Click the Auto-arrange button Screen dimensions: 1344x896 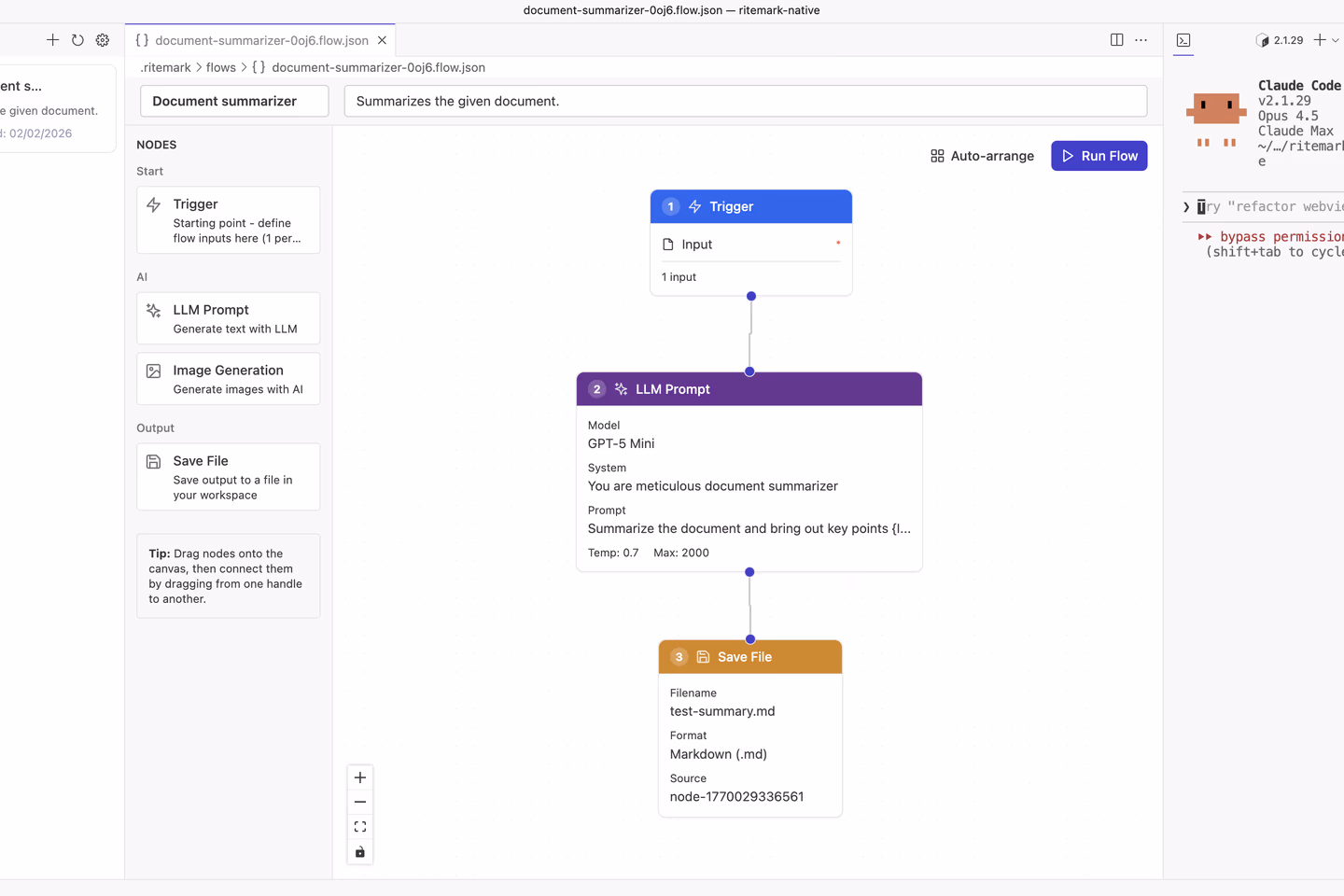(982, 156)
